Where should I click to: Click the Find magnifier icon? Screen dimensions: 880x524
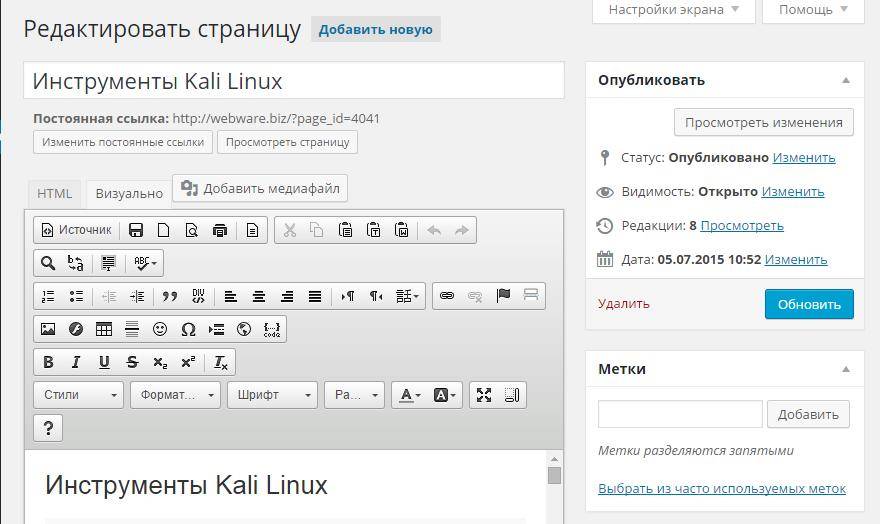tap(48, 263)
